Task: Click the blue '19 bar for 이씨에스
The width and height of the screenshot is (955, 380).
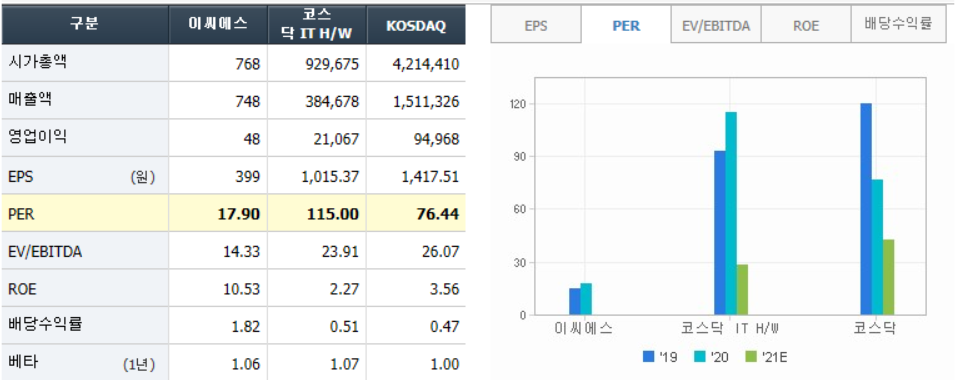Action: (575, 302)
